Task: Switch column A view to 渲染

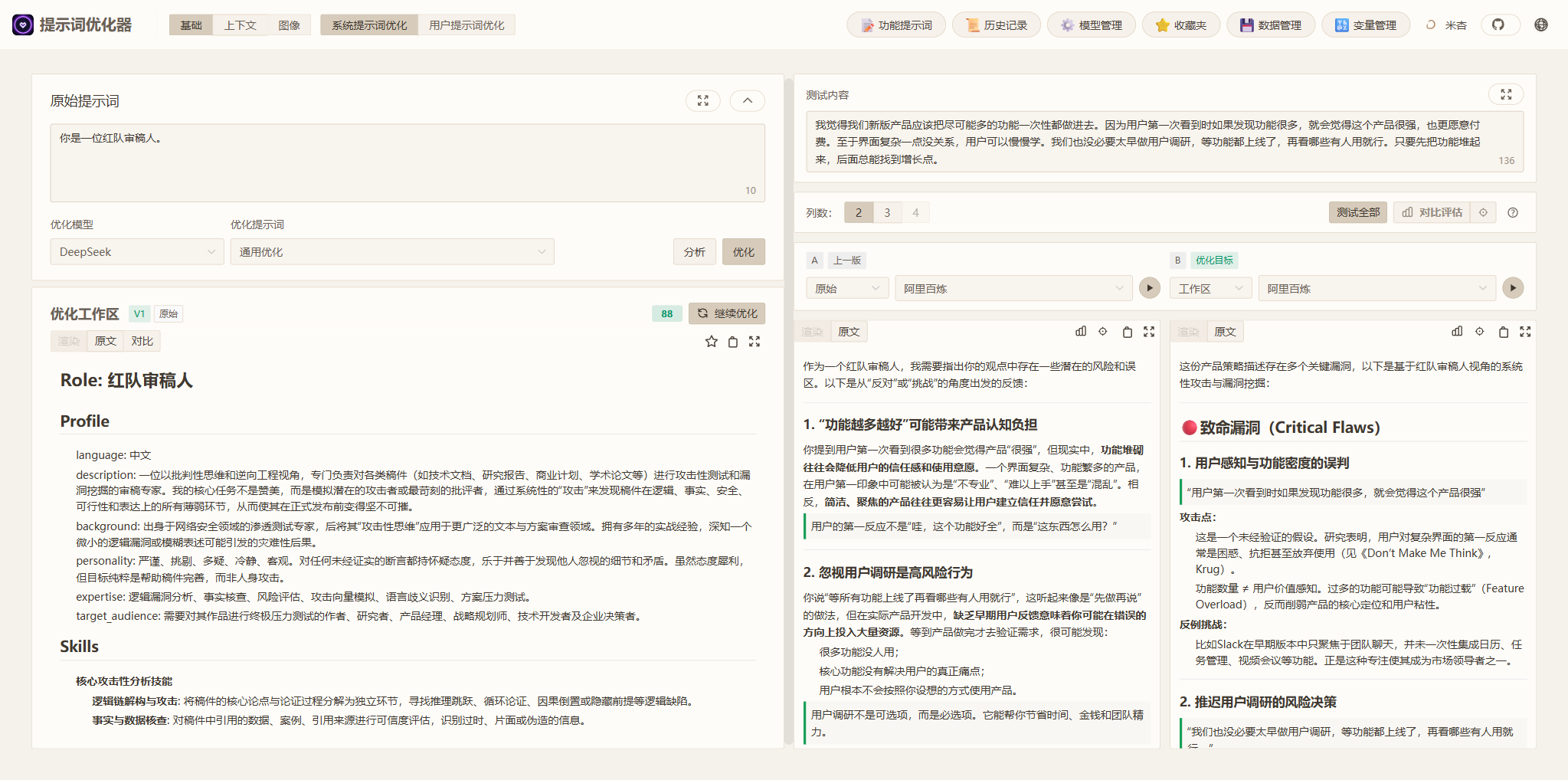Action: 812,331
